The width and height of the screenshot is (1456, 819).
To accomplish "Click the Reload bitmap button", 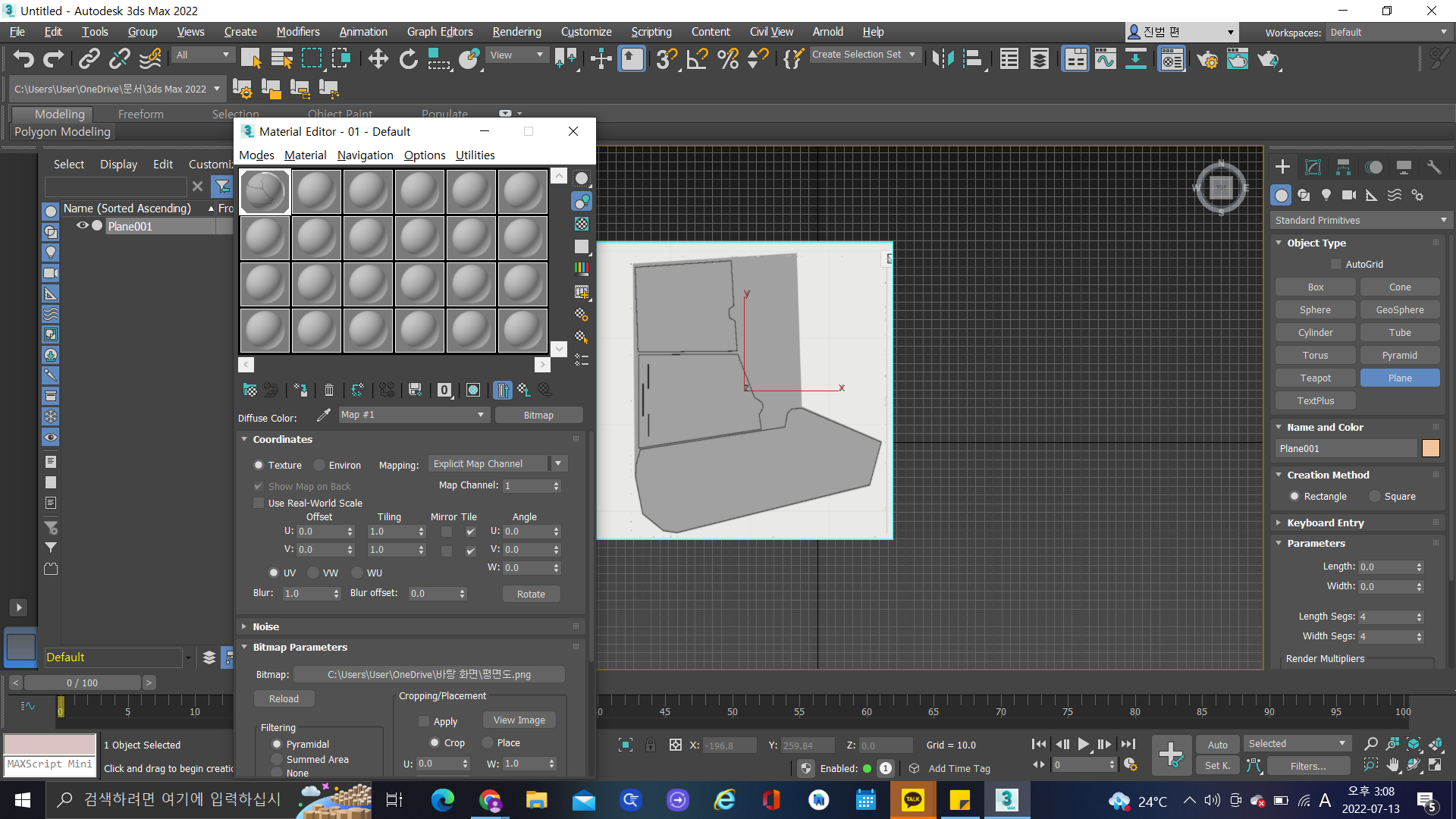I will (284, 698).
